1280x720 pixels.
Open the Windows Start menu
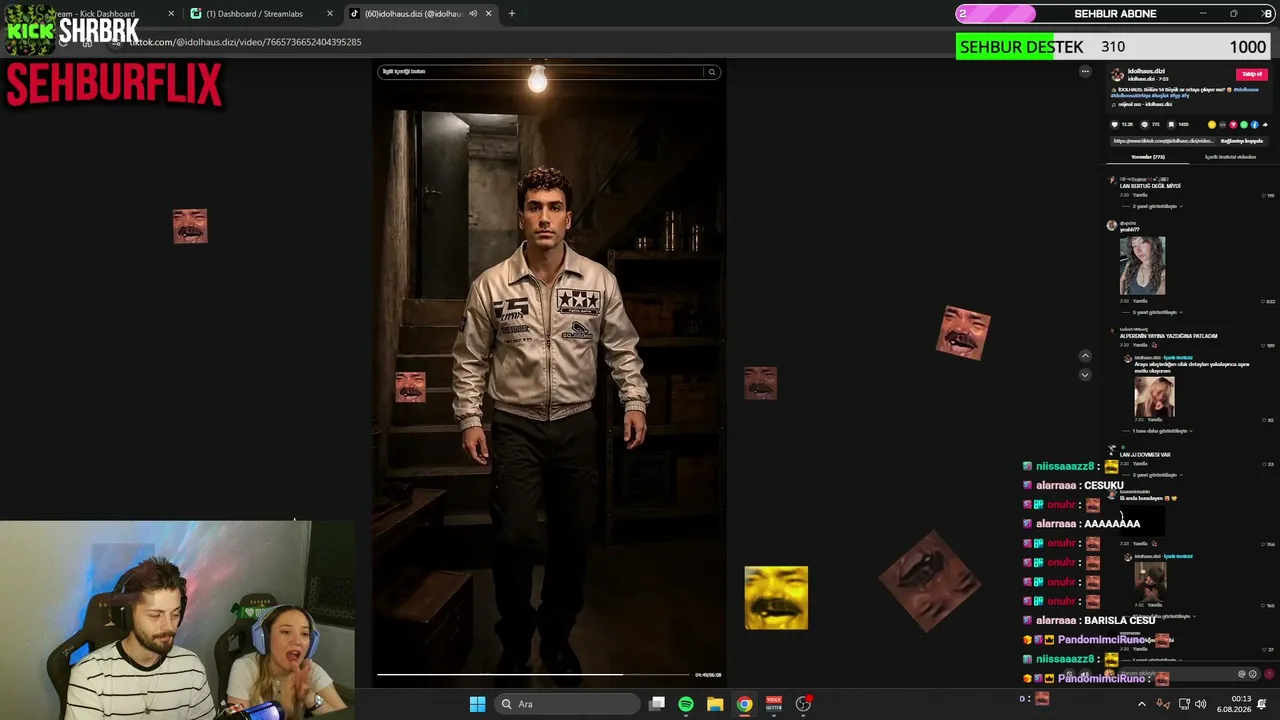coord(477,704)
